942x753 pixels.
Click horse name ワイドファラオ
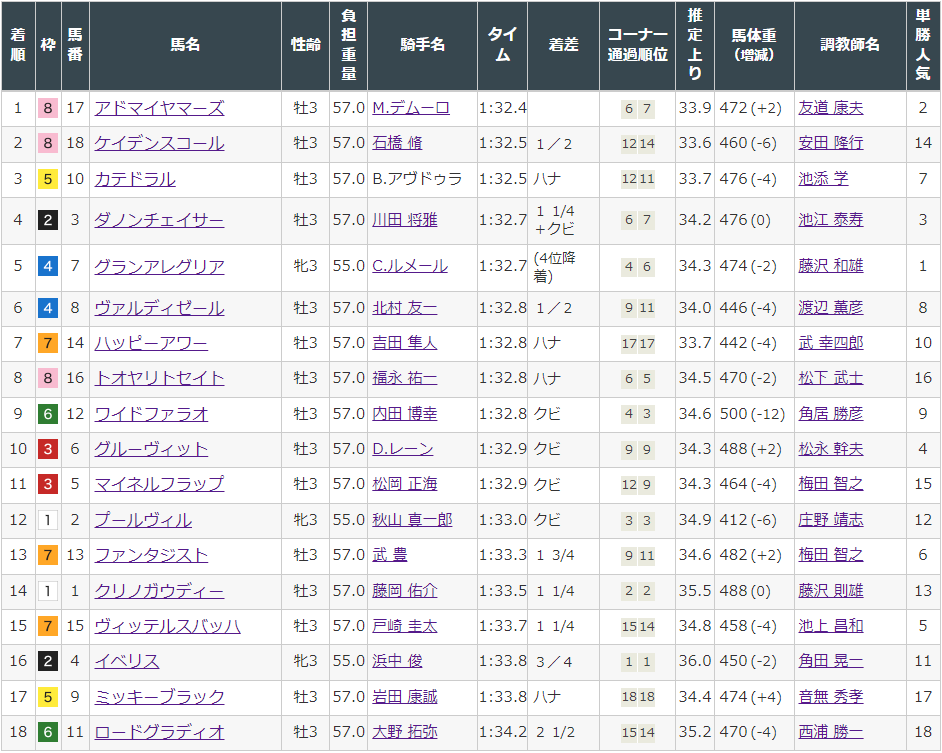pos(151,413)
